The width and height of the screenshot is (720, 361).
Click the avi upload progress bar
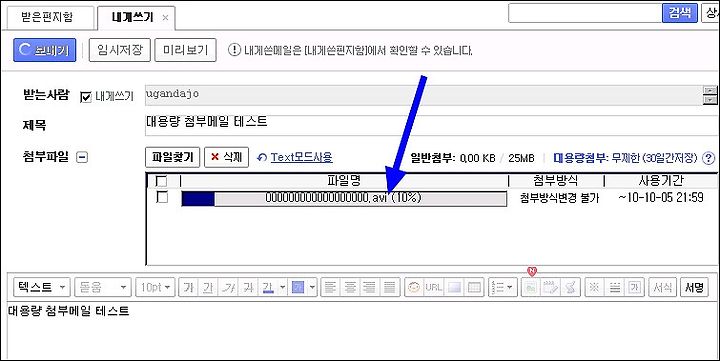(344, 198)
